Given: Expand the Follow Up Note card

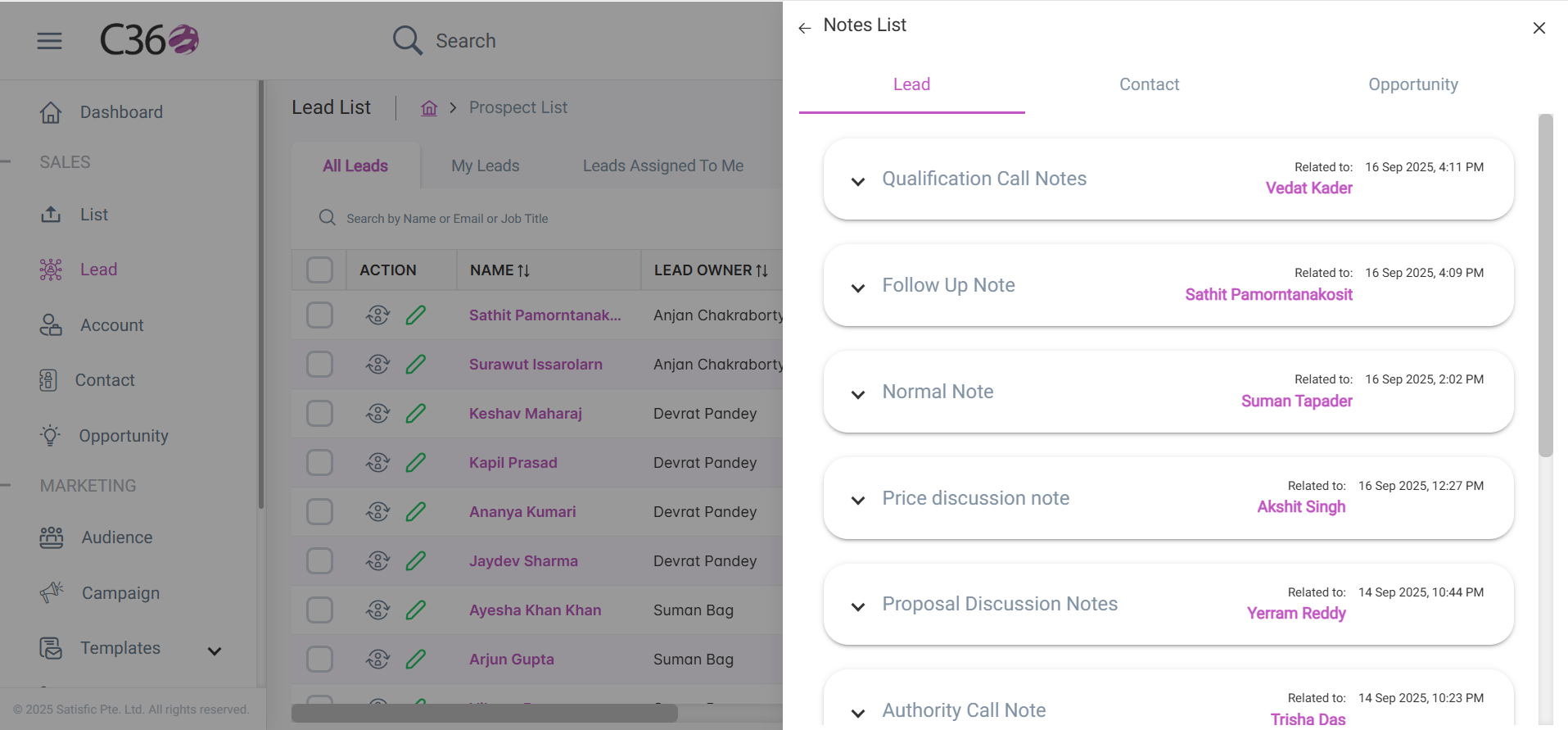Looking at the screenshot, I should pos(858,288).
